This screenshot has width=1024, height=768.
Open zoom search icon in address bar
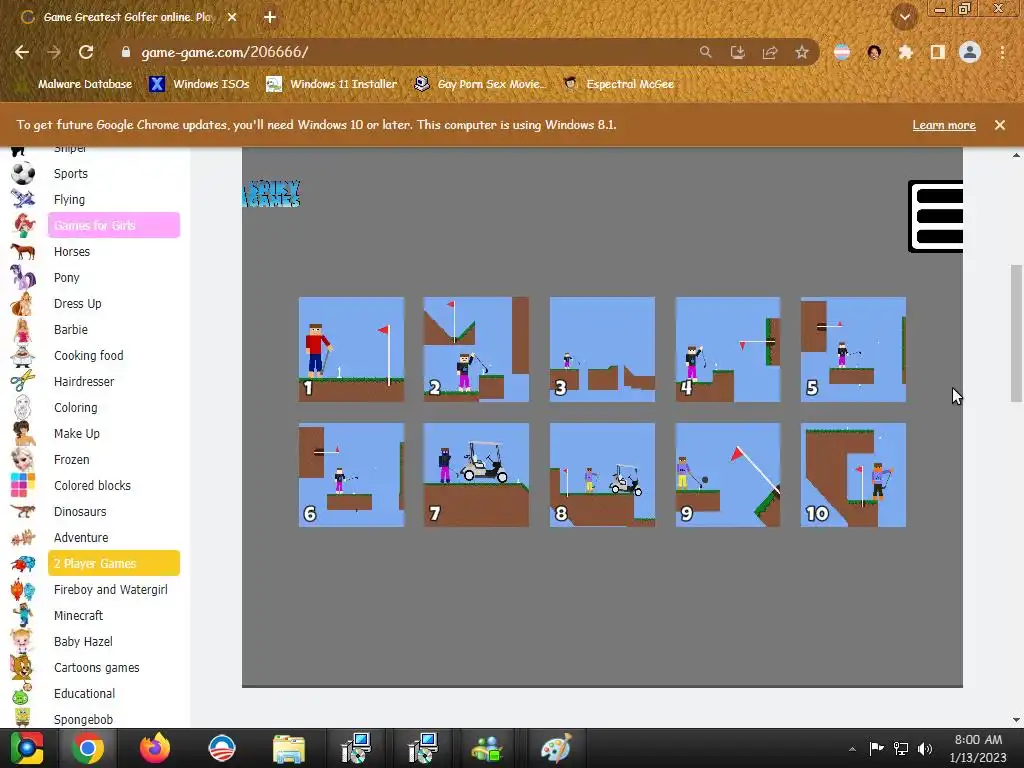[705, 52]
